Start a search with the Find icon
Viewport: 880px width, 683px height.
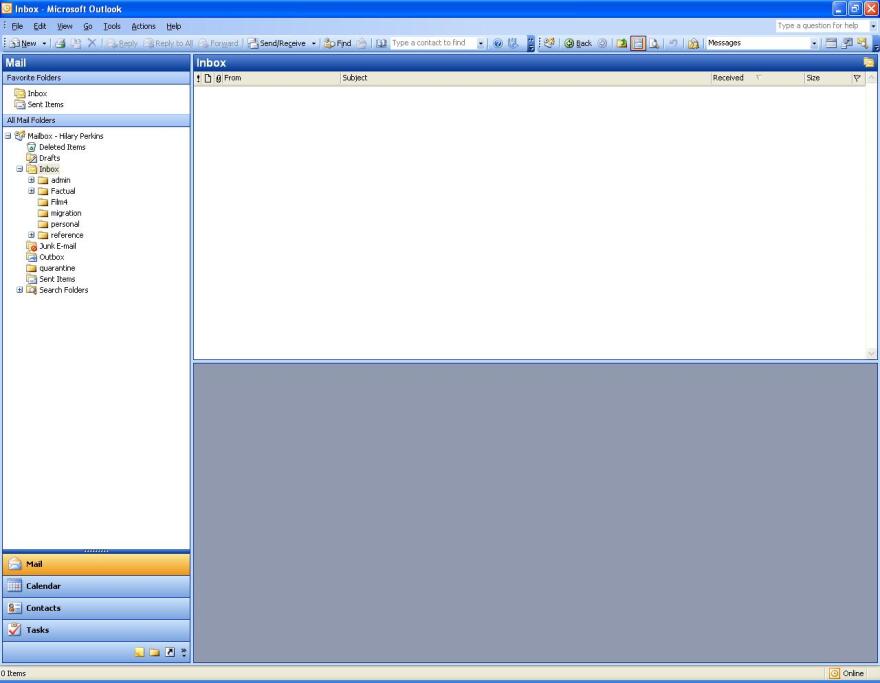coord(340,43)
